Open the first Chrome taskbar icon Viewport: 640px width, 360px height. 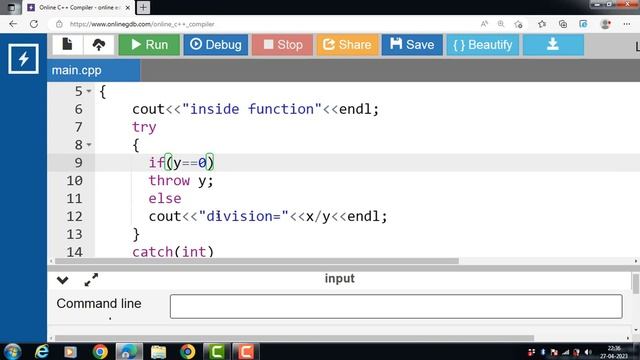coord(100,351)
